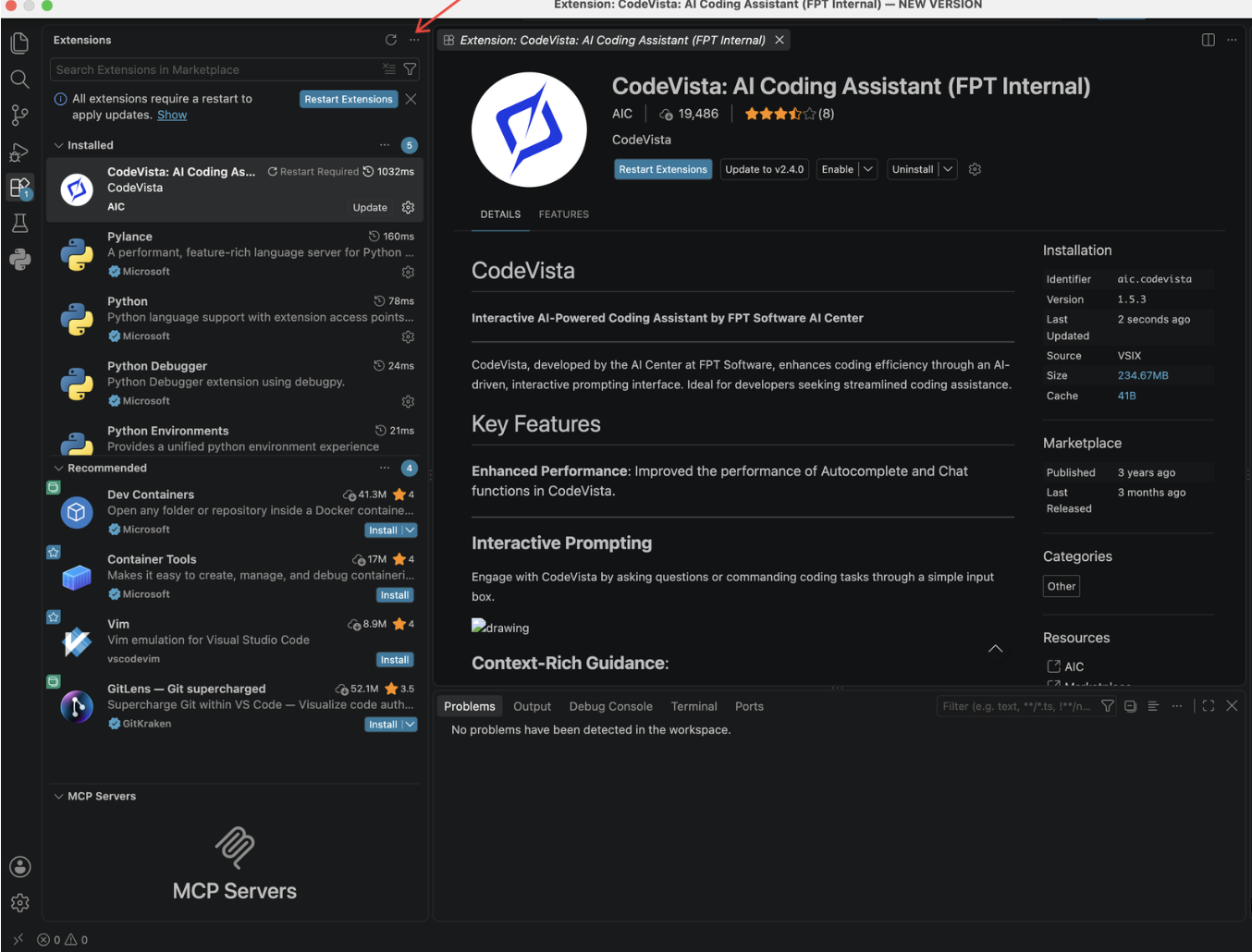Open Extensions view more actions menu
This screenshot has height=952, width=1252.
[x=414, y=40]
